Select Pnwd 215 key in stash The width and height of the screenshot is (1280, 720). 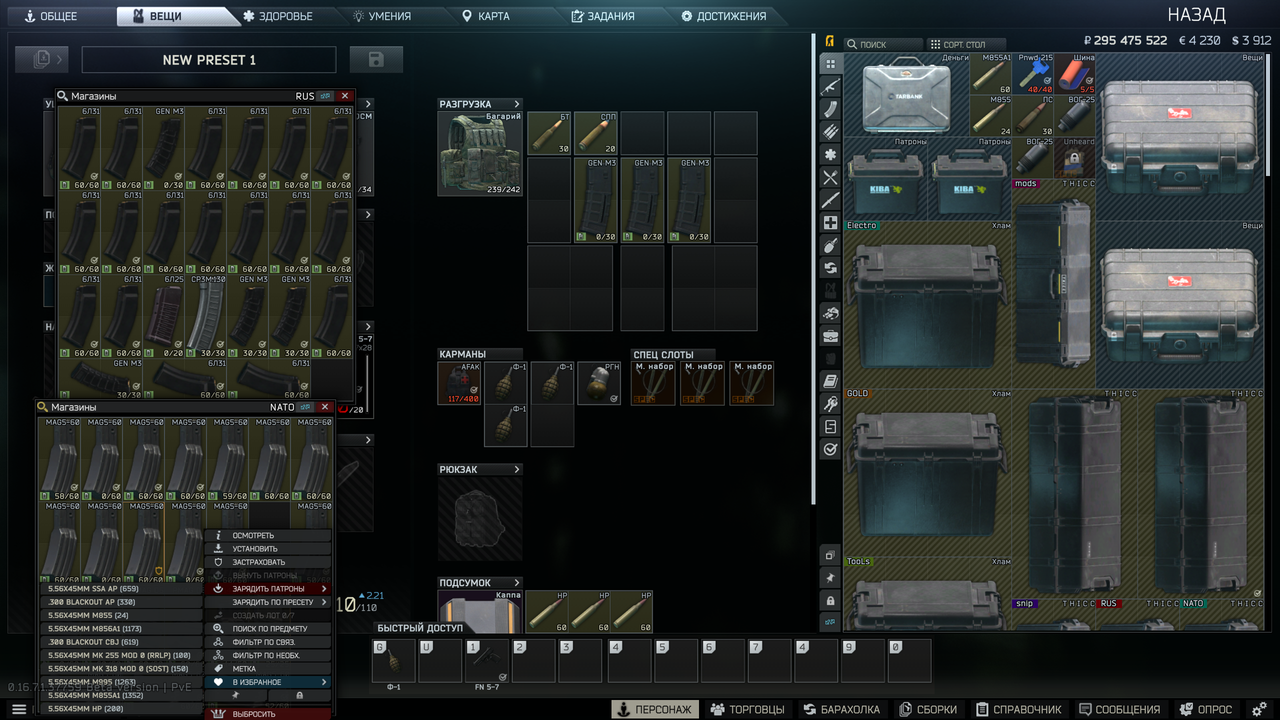(x=1034, y=73)
